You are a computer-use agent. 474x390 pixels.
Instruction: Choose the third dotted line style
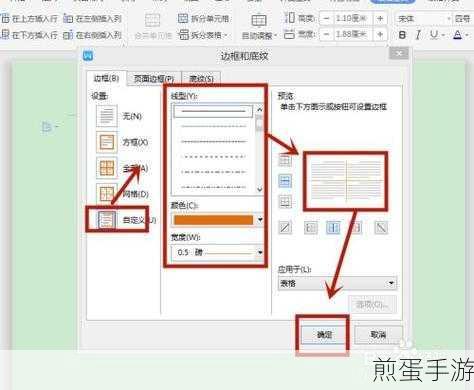click(213, 141)
